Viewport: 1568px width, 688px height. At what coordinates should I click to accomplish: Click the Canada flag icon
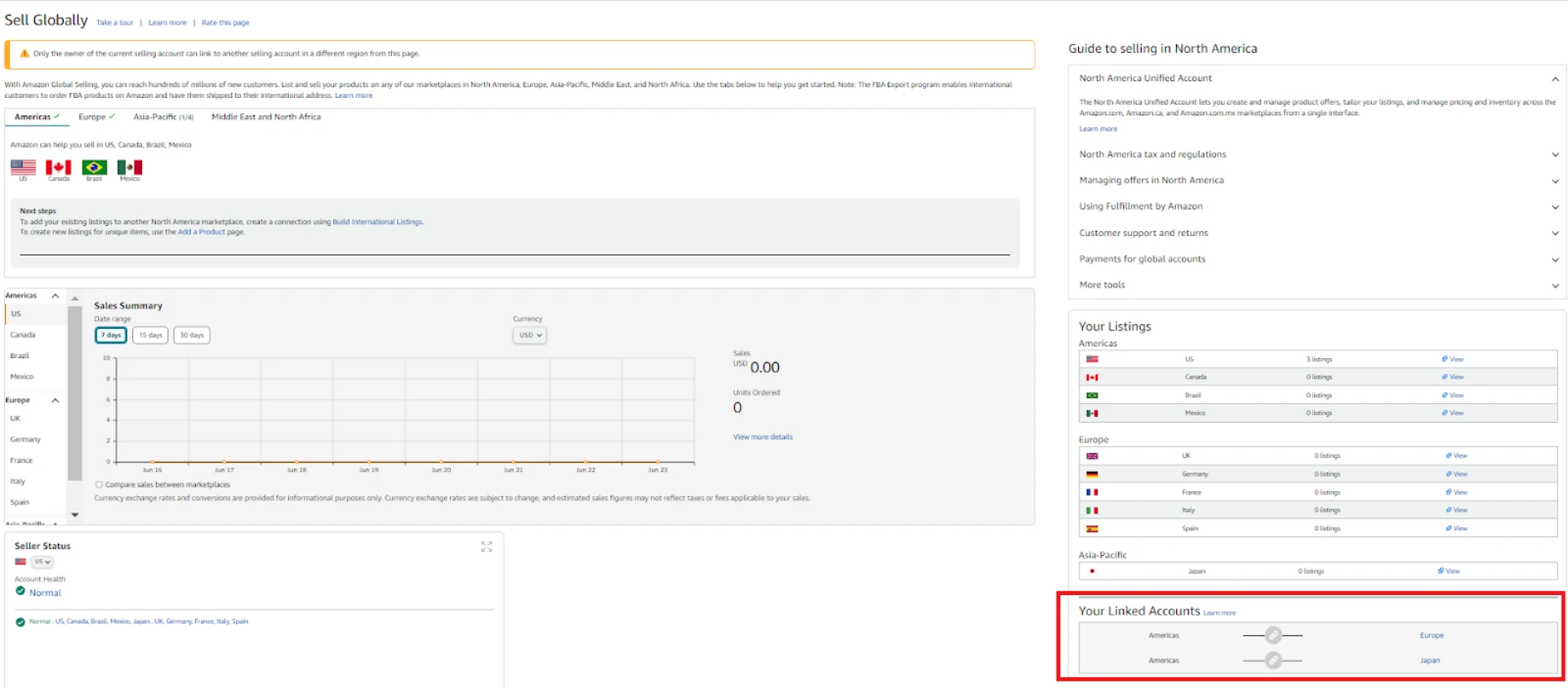(58, 166)
